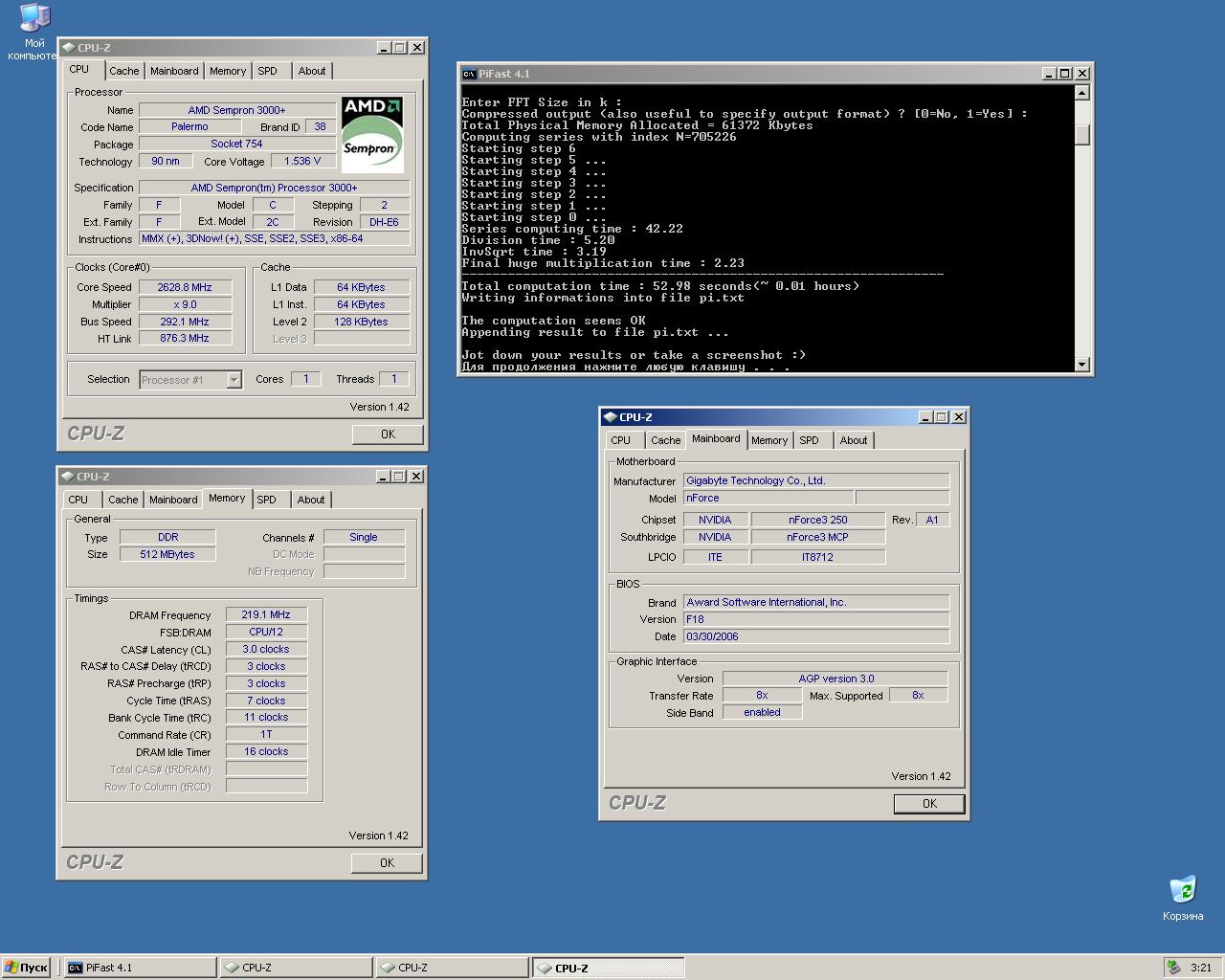This screenshot has height=980, width=1225.
Task: Click the Side Band value enabled
Action: 762,712
